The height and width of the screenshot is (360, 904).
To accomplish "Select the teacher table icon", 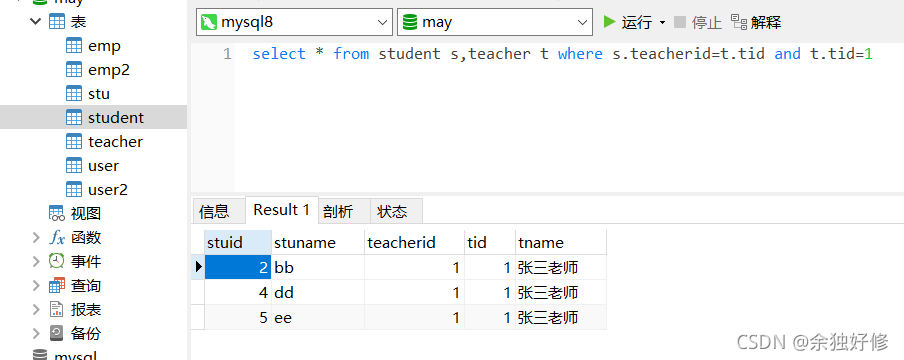I will click(74, 141).
